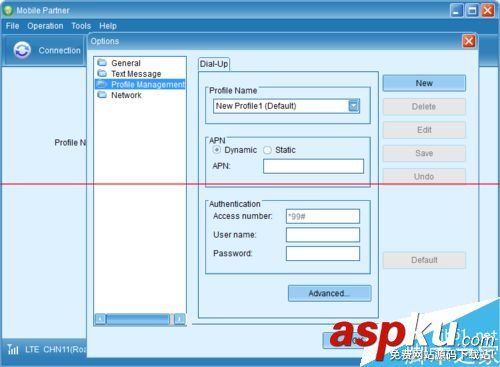The image size is (500, 367).
Task: Click the tree panel scroll left arrow
Action: 100,319
